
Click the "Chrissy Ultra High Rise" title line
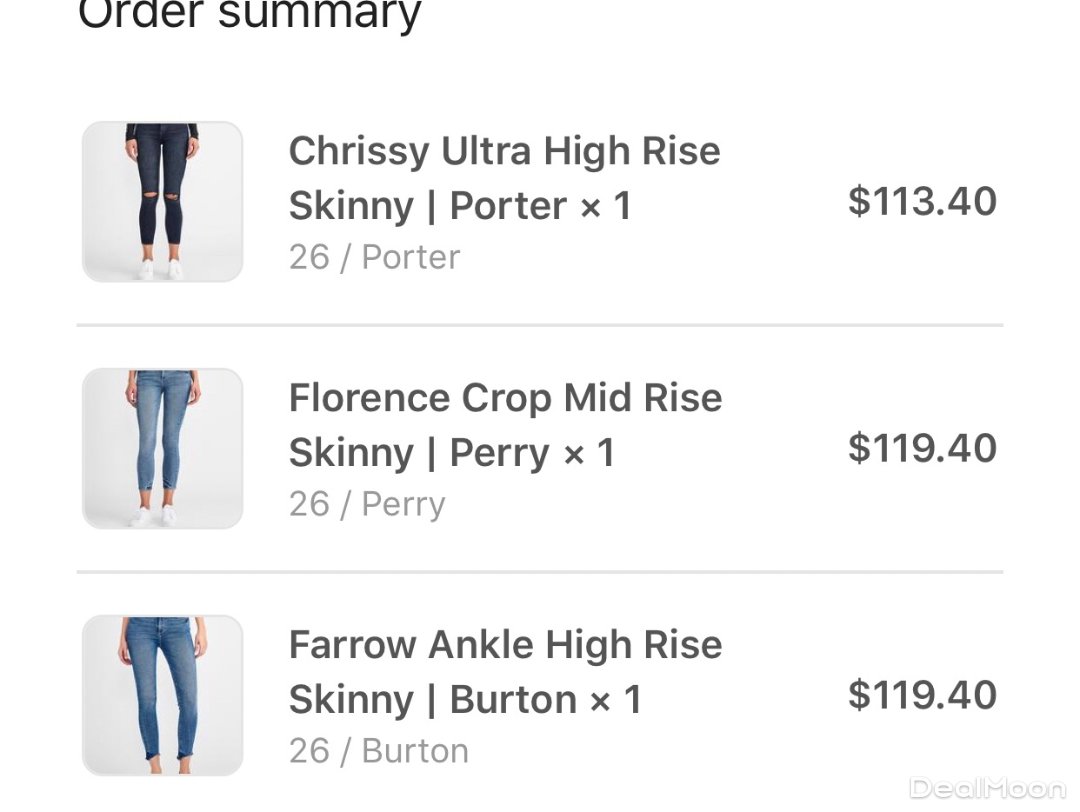pyautogui.click(x=504, y=152)
